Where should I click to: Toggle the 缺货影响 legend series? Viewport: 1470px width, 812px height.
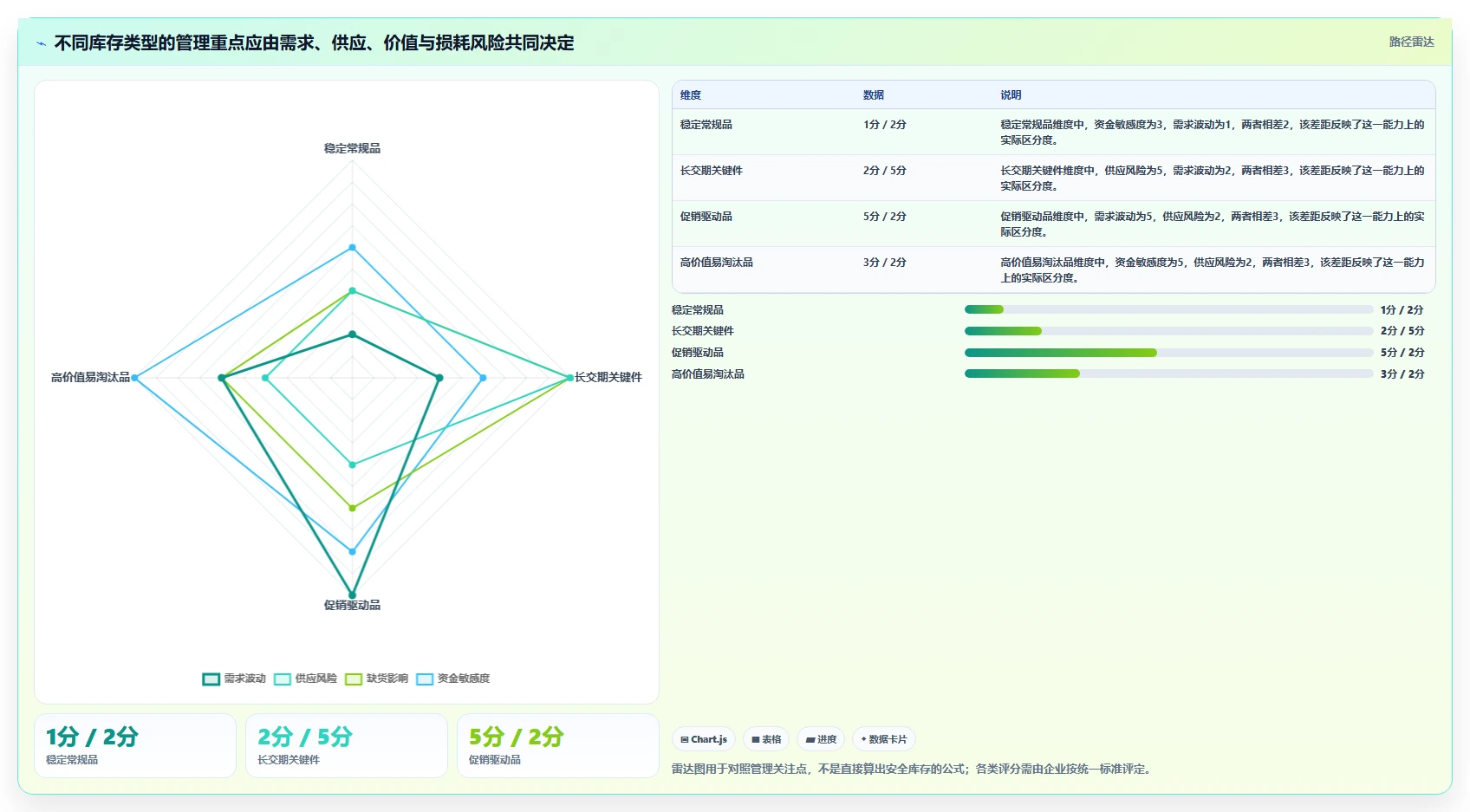coord(376,679)
